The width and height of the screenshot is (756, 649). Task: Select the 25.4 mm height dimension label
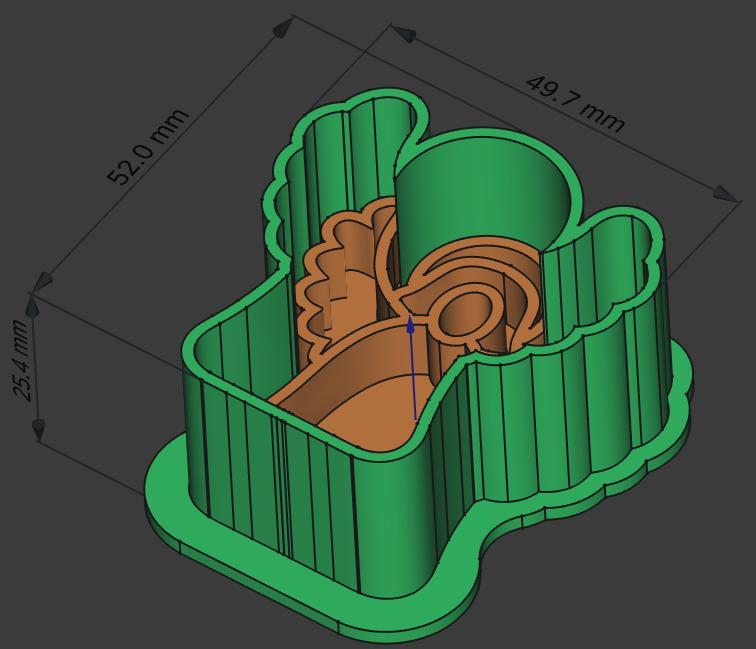[x=23, y=360]
